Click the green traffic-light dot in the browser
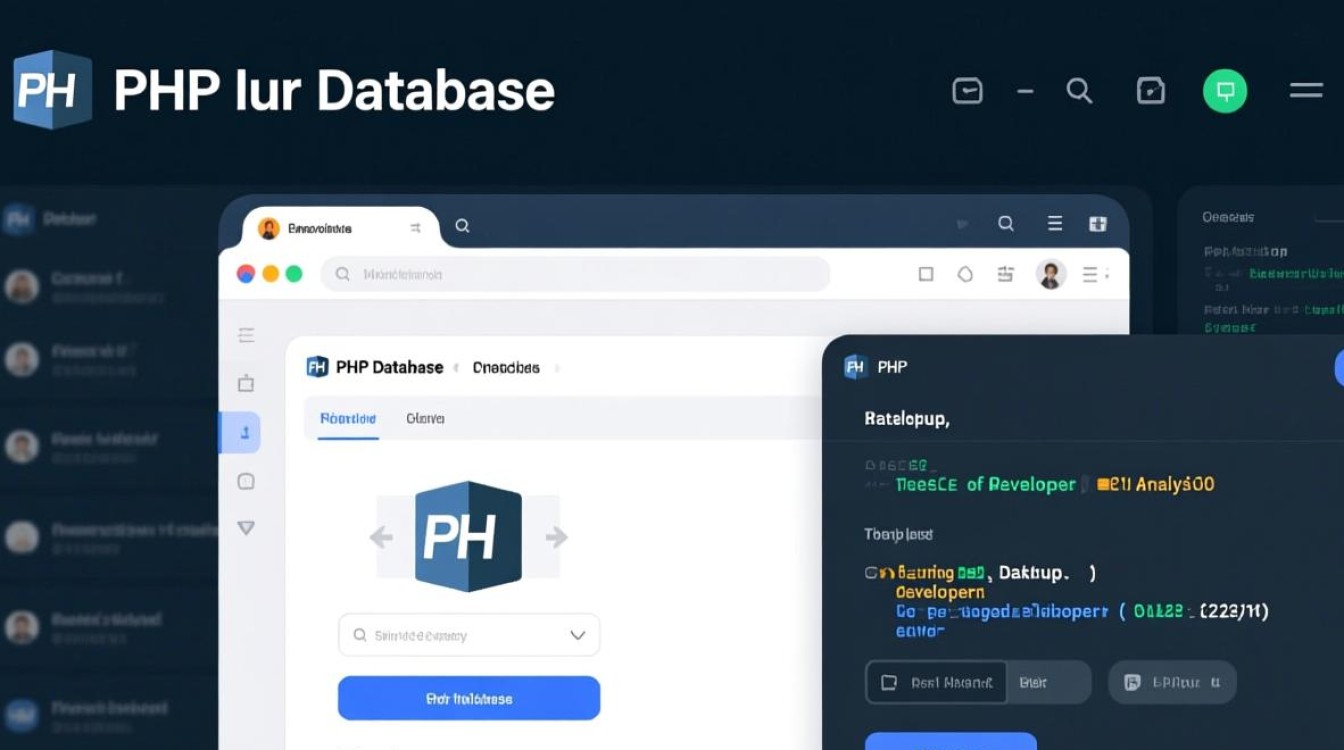 coord(293,273)
